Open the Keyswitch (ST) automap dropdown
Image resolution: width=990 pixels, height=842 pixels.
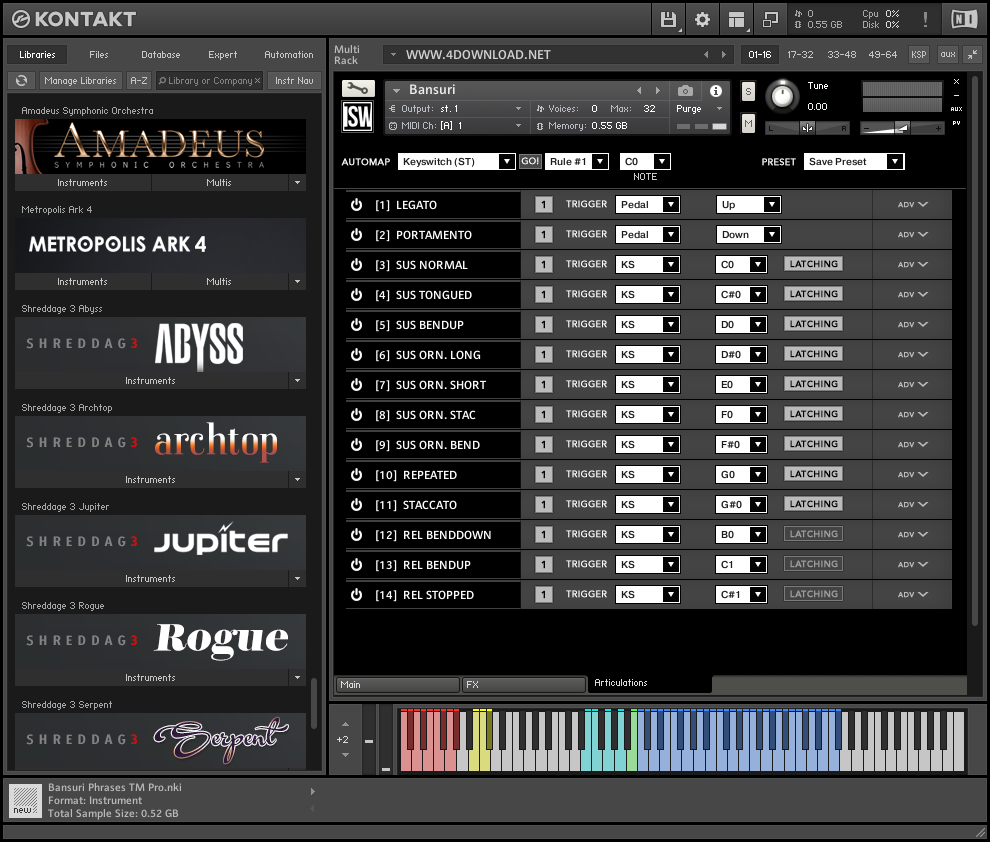(x=456, y=162)
